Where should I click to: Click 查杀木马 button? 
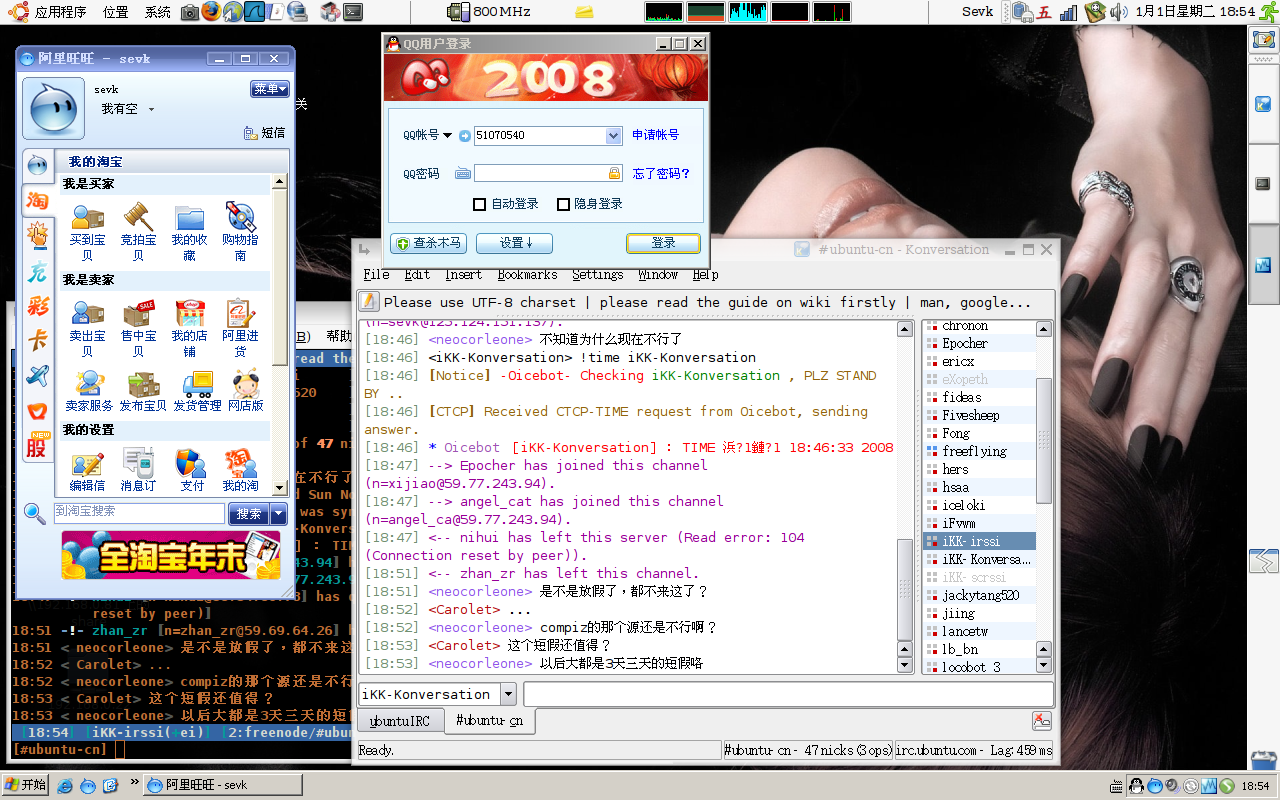(429, 243)
